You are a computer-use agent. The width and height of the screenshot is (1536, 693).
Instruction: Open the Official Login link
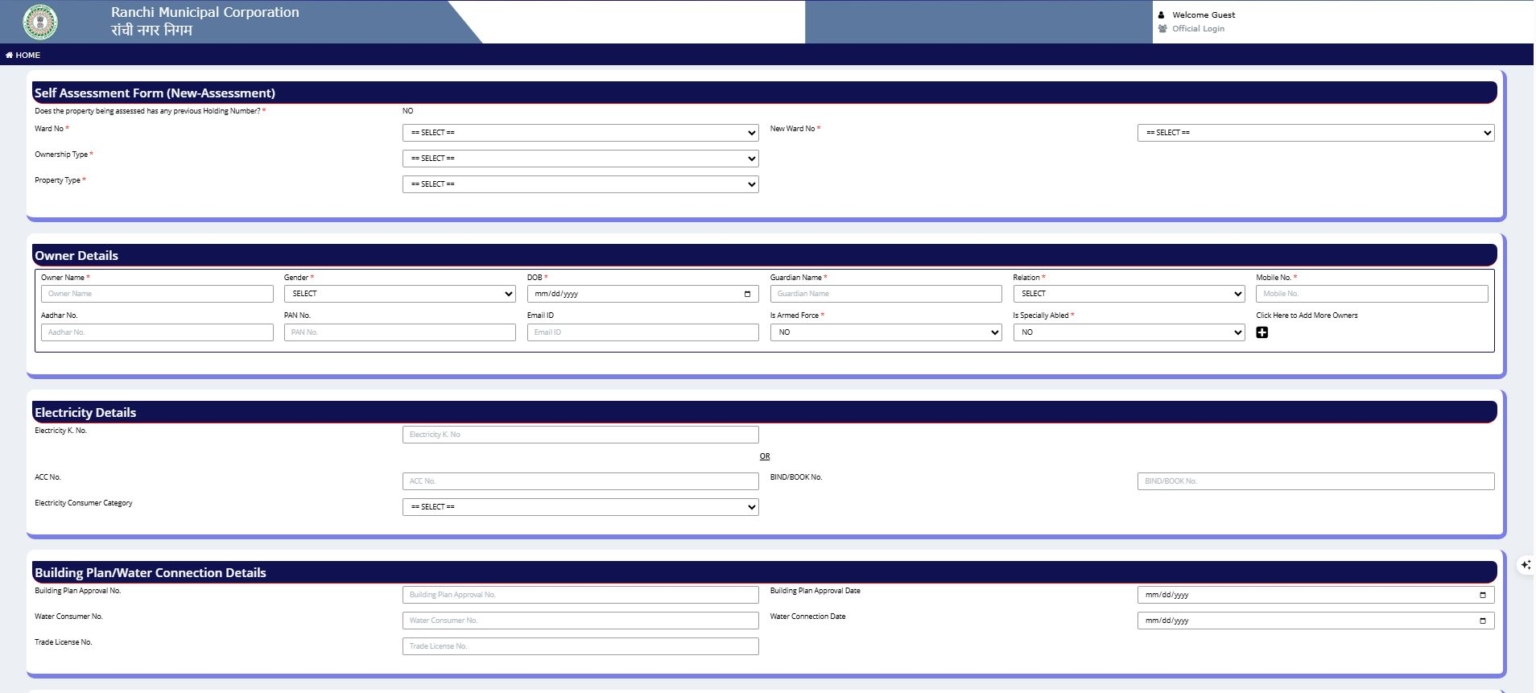pyautogui.click(x=1198, y=28)
